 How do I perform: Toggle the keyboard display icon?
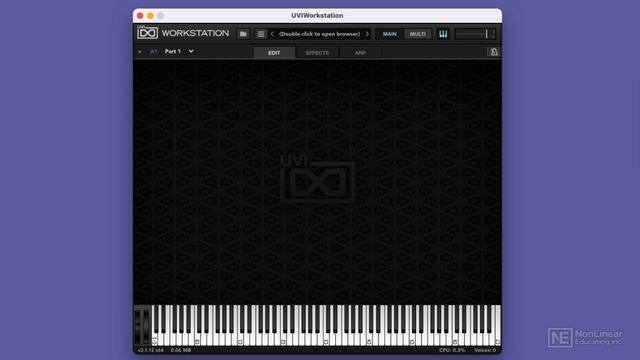443,34
